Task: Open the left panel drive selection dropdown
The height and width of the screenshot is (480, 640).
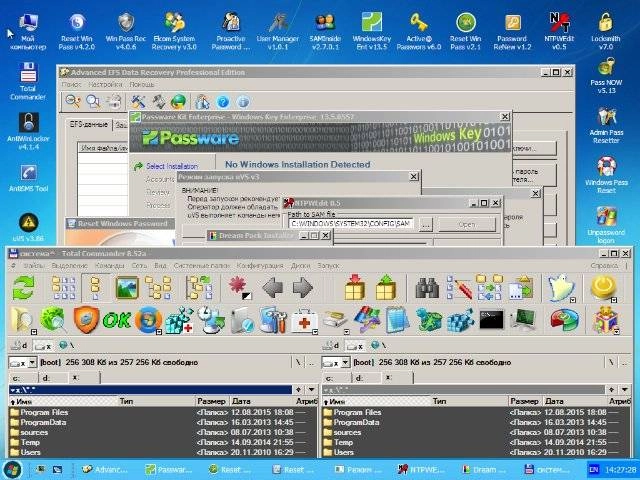Action: [x=32, y=362]
